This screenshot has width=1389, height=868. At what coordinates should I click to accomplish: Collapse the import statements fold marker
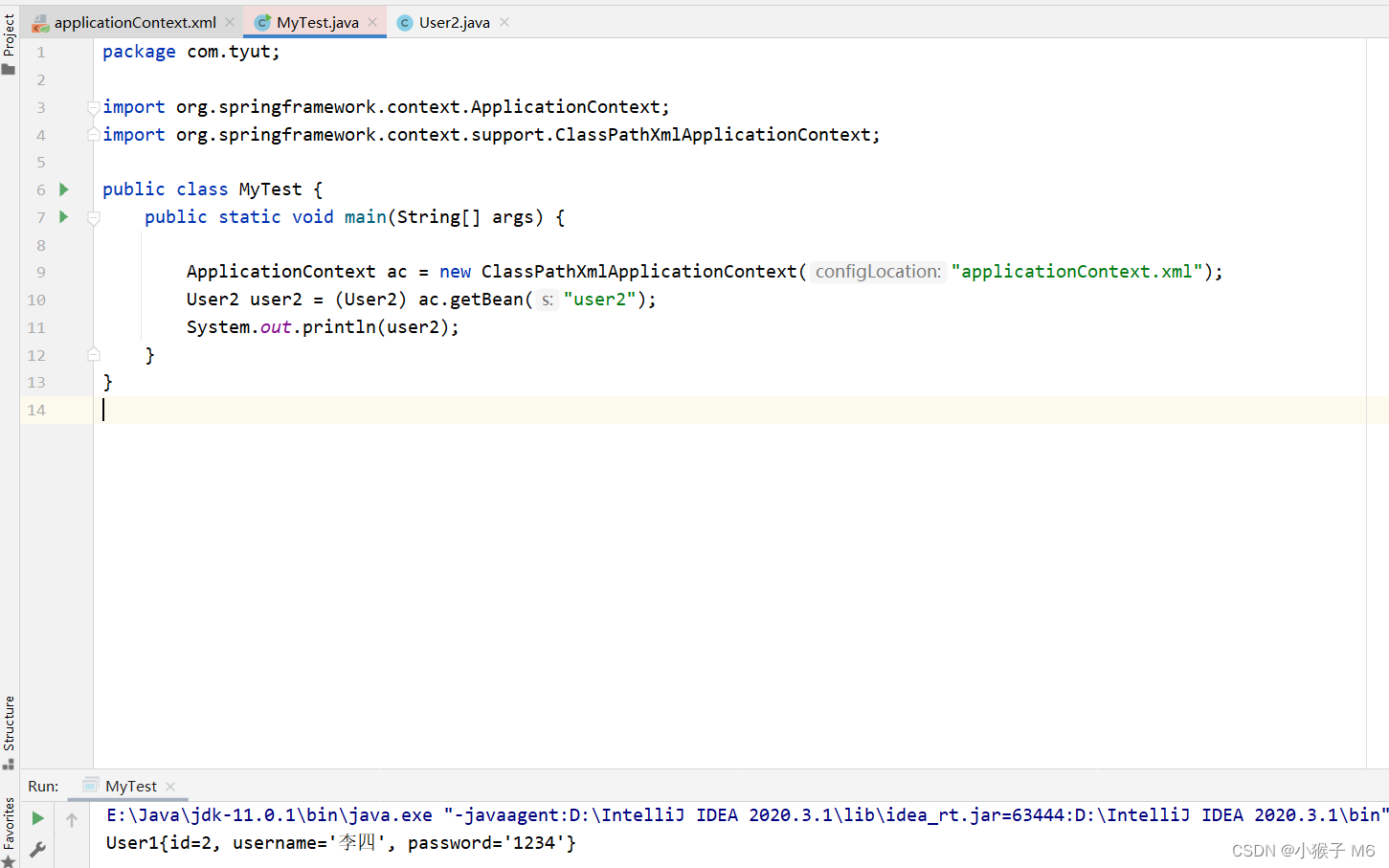coord(93,107)
